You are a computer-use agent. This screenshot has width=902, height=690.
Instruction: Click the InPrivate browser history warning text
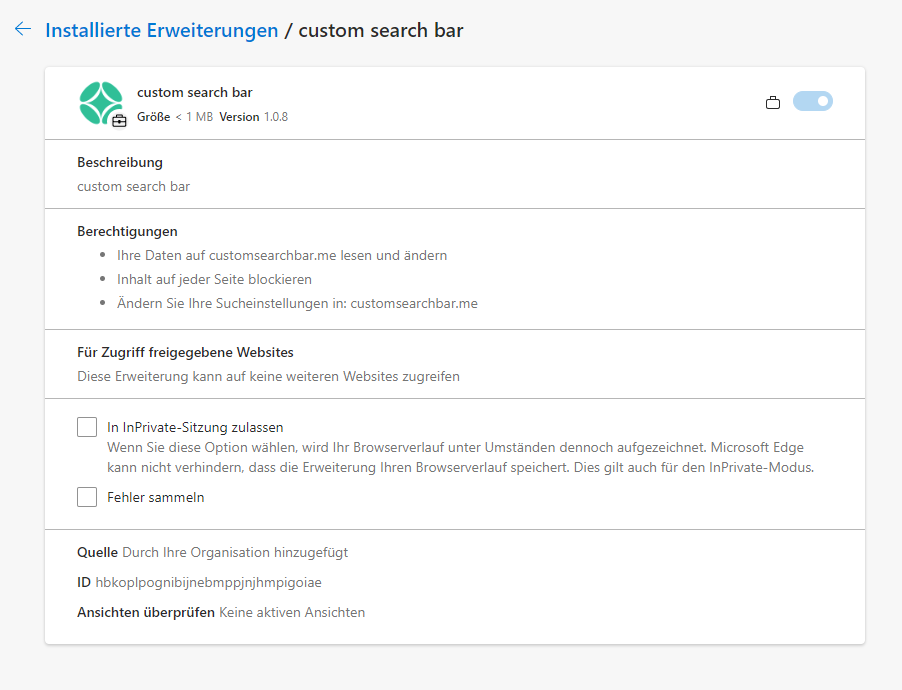460,458
